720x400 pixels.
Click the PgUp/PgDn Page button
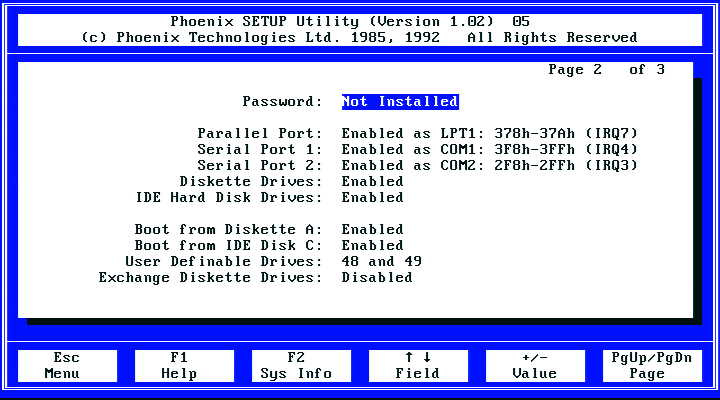point(652,366)
